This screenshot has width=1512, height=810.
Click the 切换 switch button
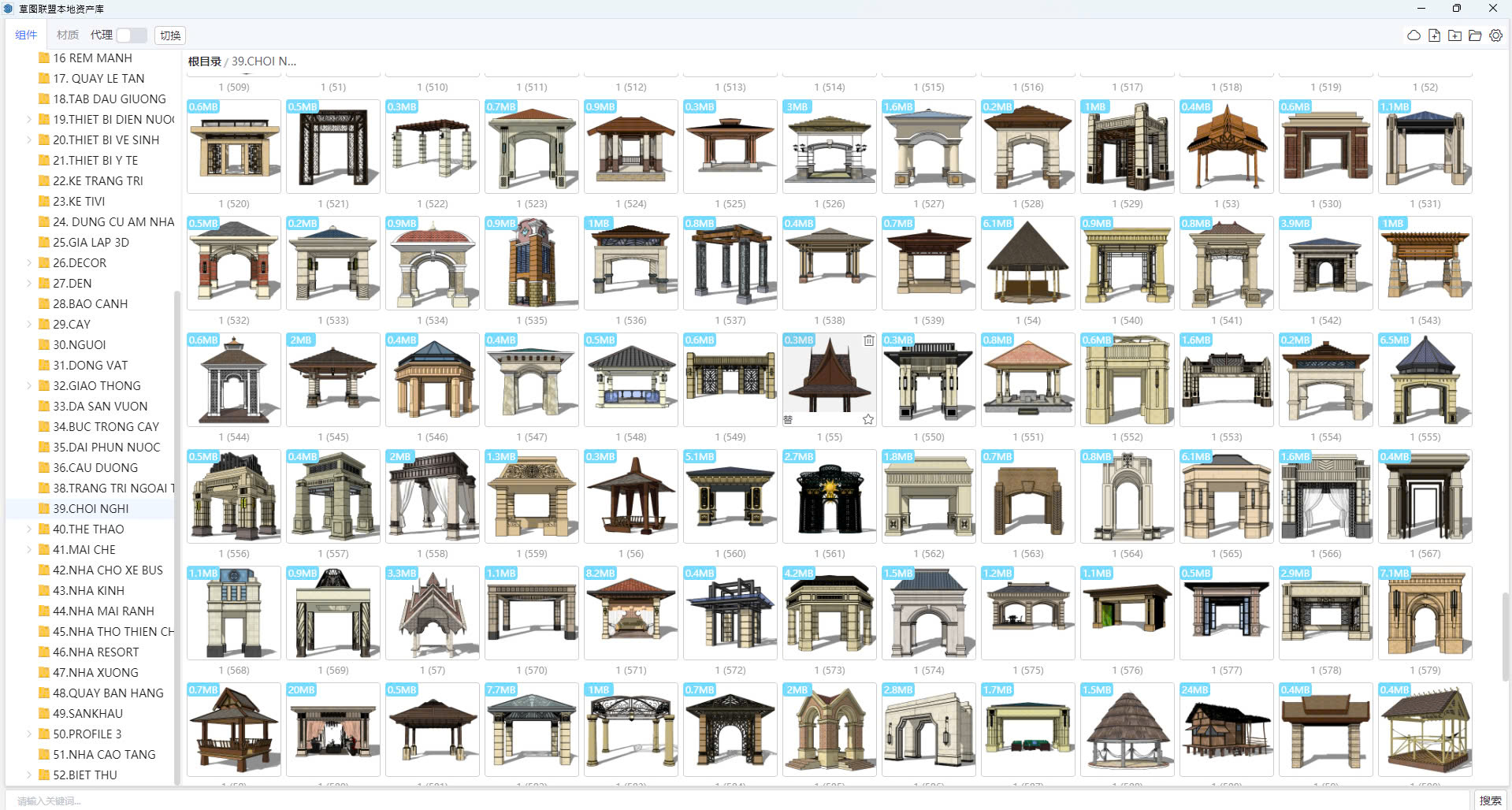[170, 35]
